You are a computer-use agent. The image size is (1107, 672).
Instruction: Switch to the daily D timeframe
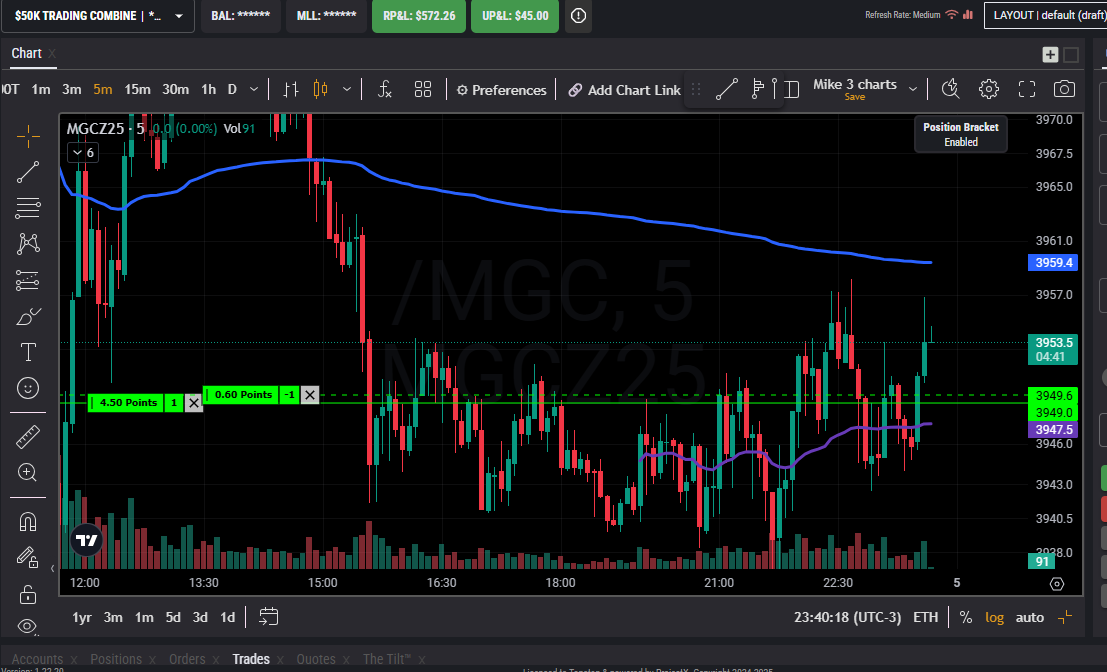coord(232,90)
